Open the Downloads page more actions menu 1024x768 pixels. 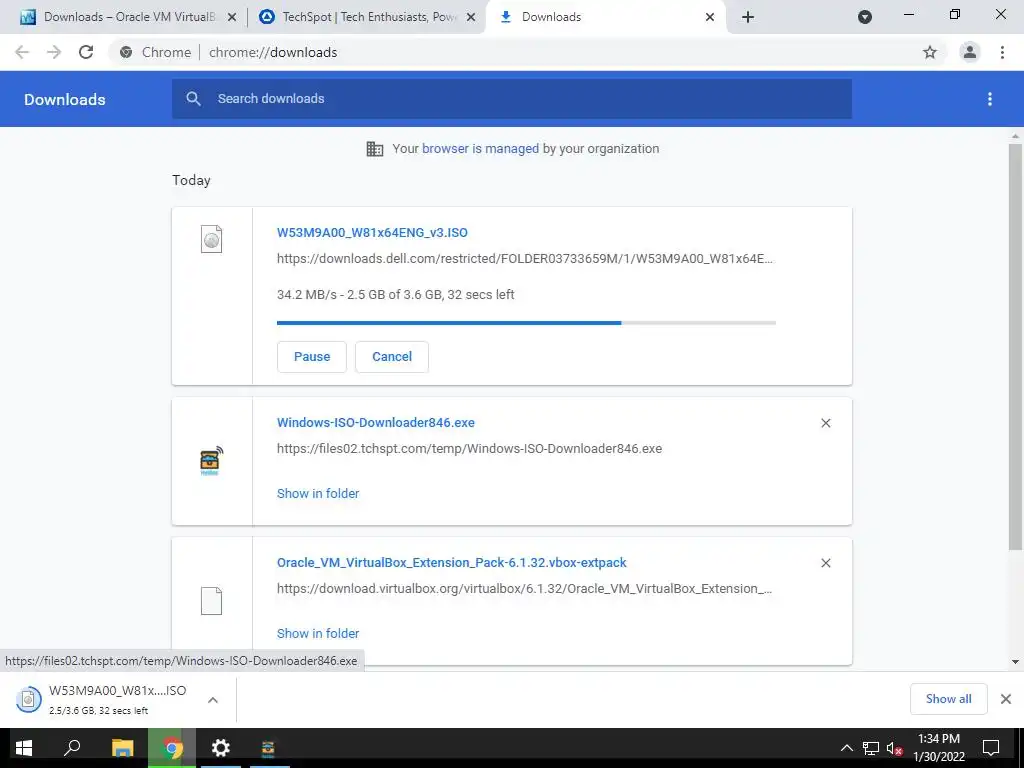(990, 99)
